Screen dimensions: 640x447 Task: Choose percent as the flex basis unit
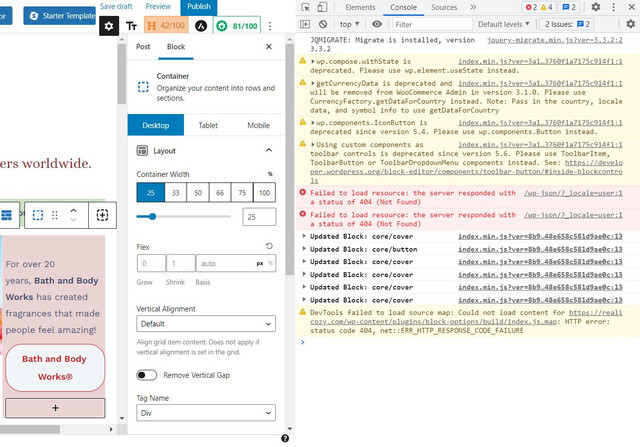pyautogui.click(x=270, y=264)
